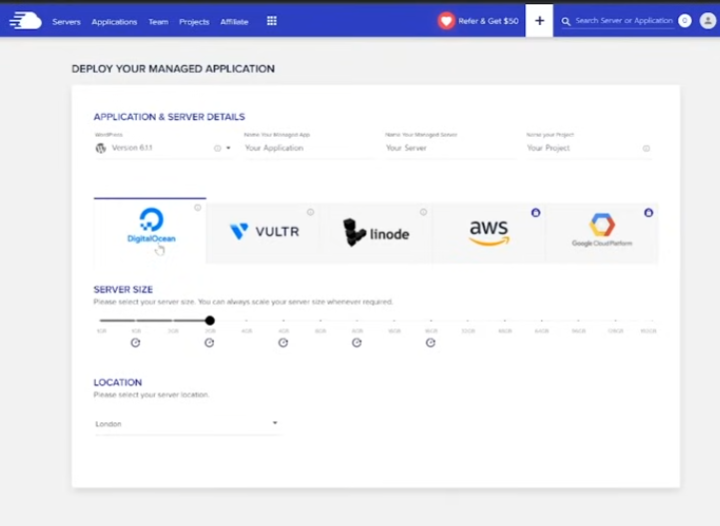Screen dimensions: 720x526
Task: Open the WordPress Version 6.1.1 dropdown
Action: point(163,148)
